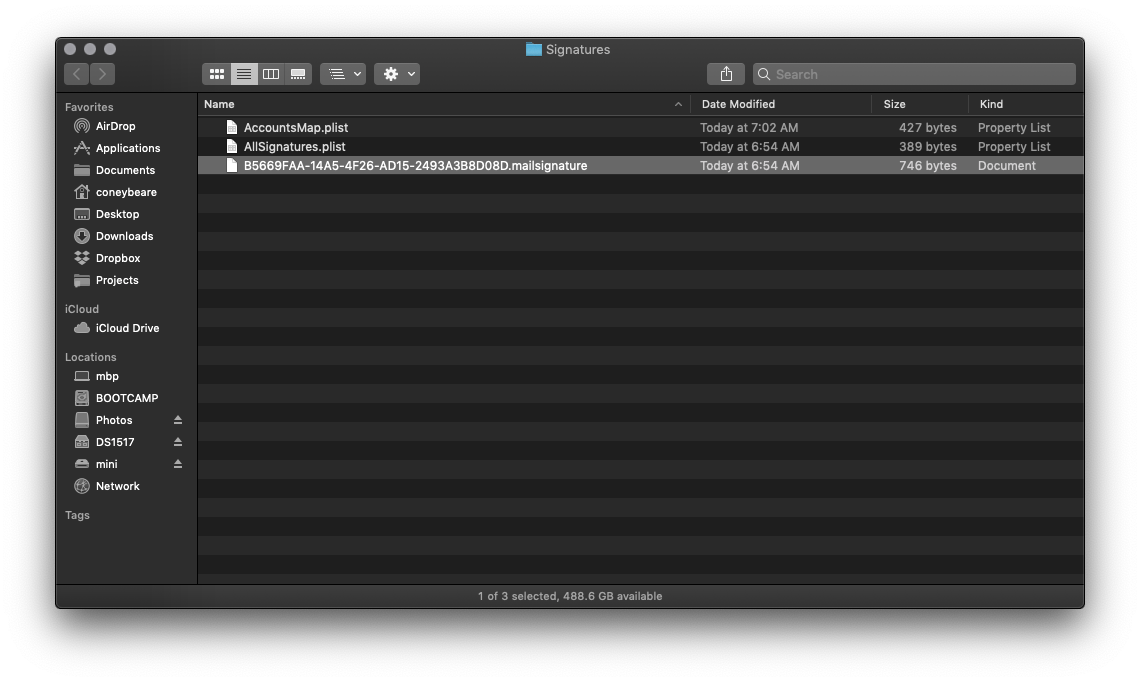
Task: Open Dropbox folder in sidebar
Action: [117, 258]
